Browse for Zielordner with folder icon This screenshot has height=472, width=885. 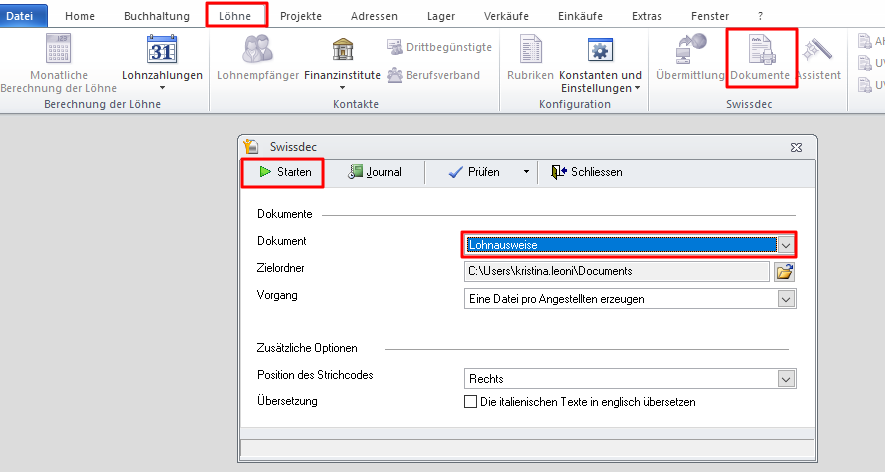785,271
